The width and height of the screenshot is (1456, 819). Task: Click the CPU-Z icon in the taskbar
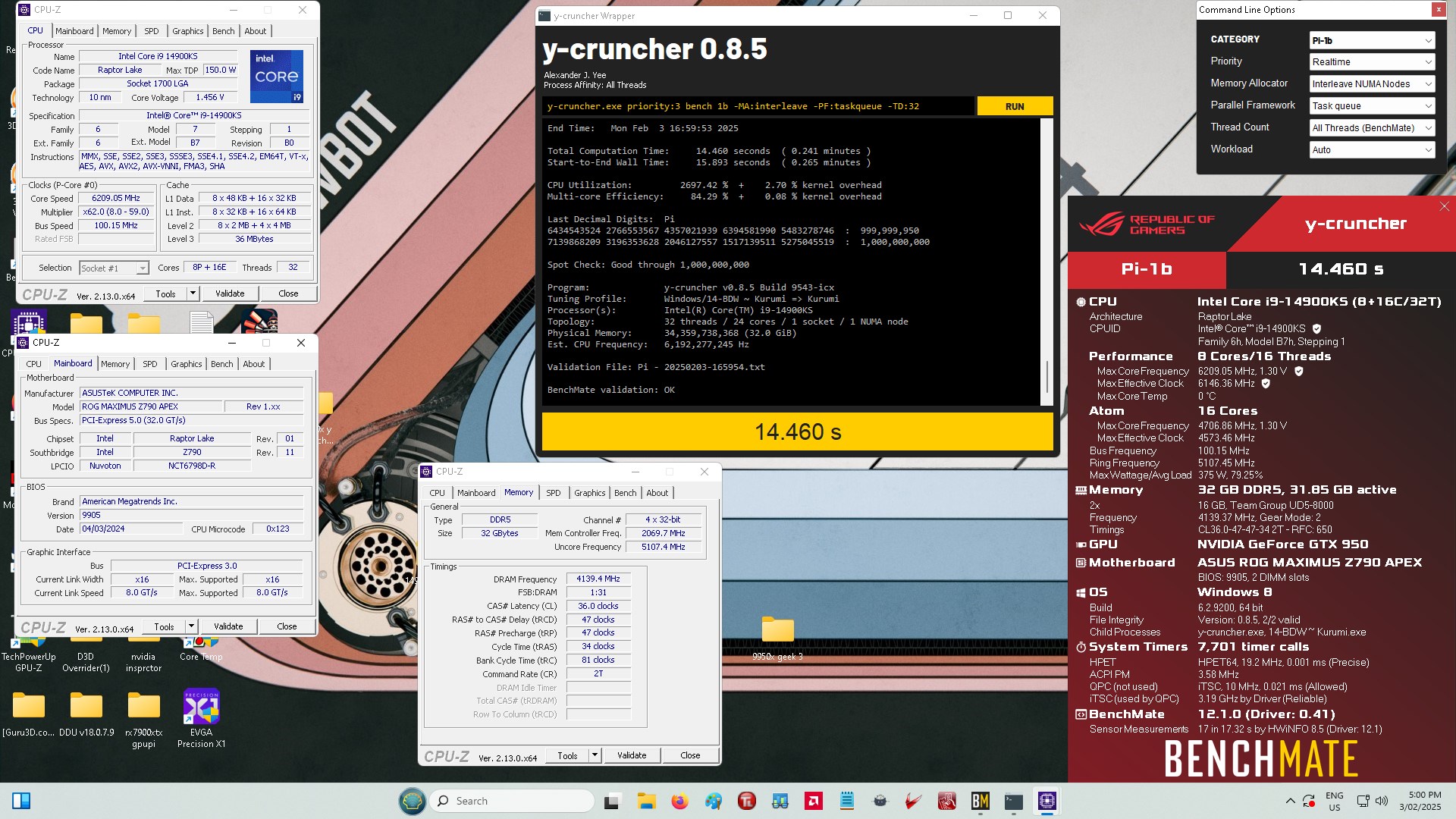pos(1046,801)
